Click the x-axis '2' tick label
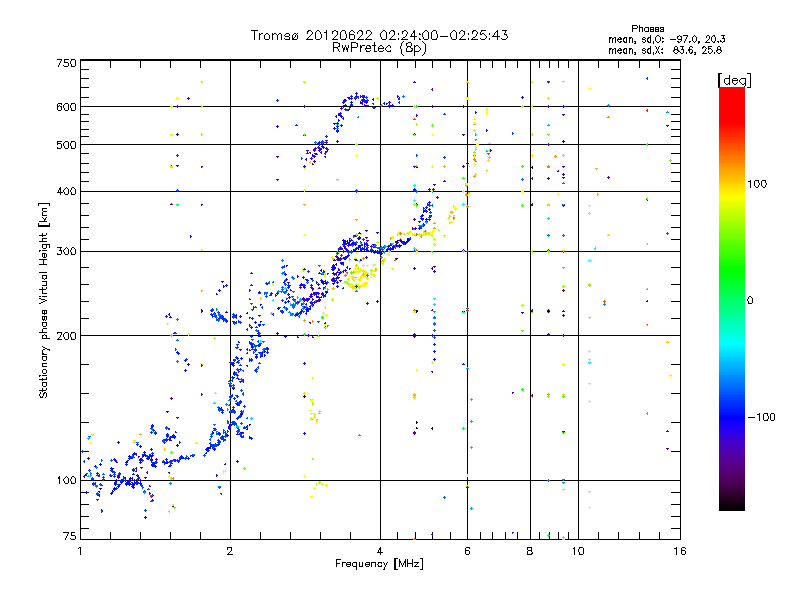The width and height of the screenshot is (800, 600). point(230,551)
